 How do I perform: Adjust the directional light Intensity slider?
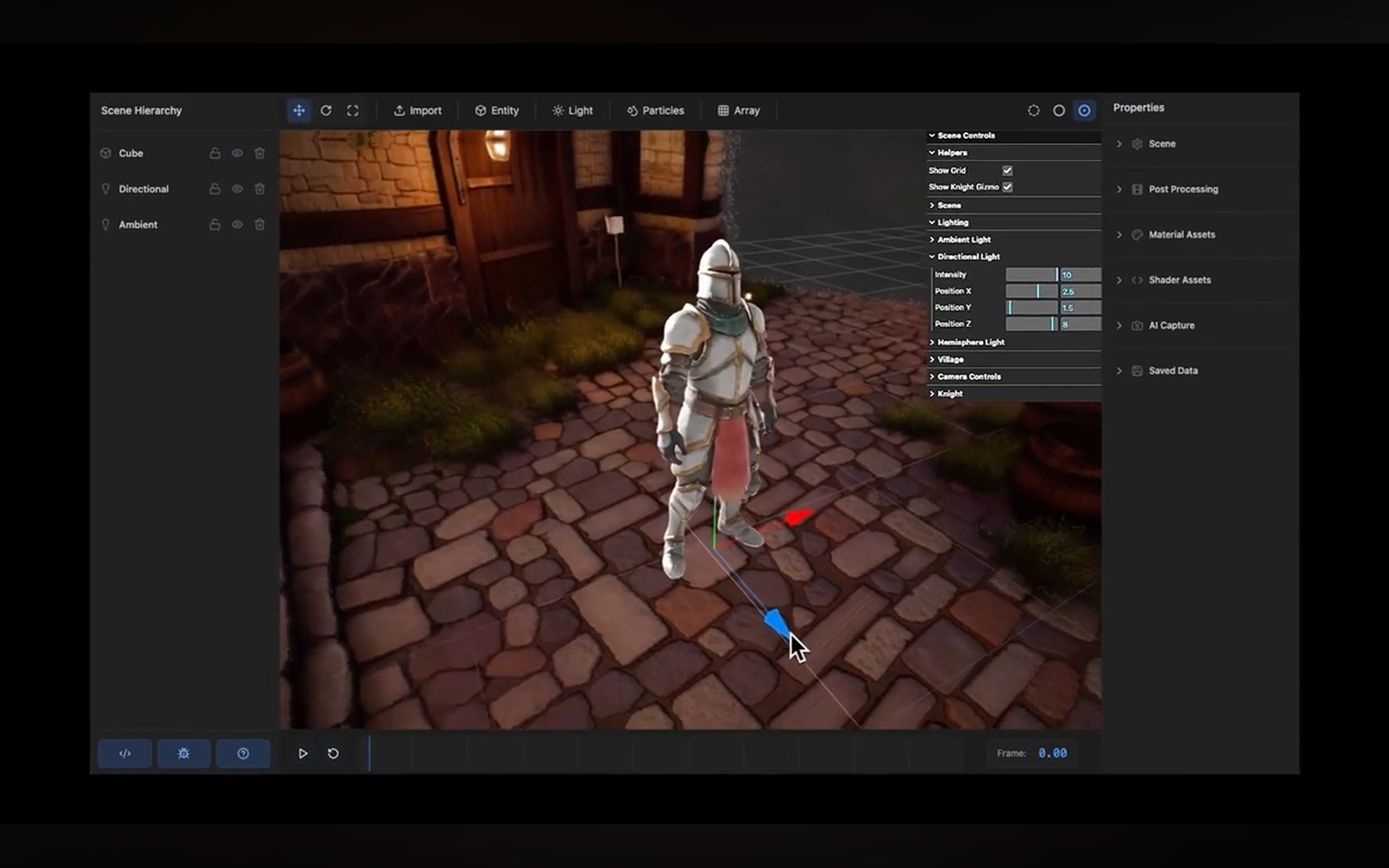(x=1031, y=275)
